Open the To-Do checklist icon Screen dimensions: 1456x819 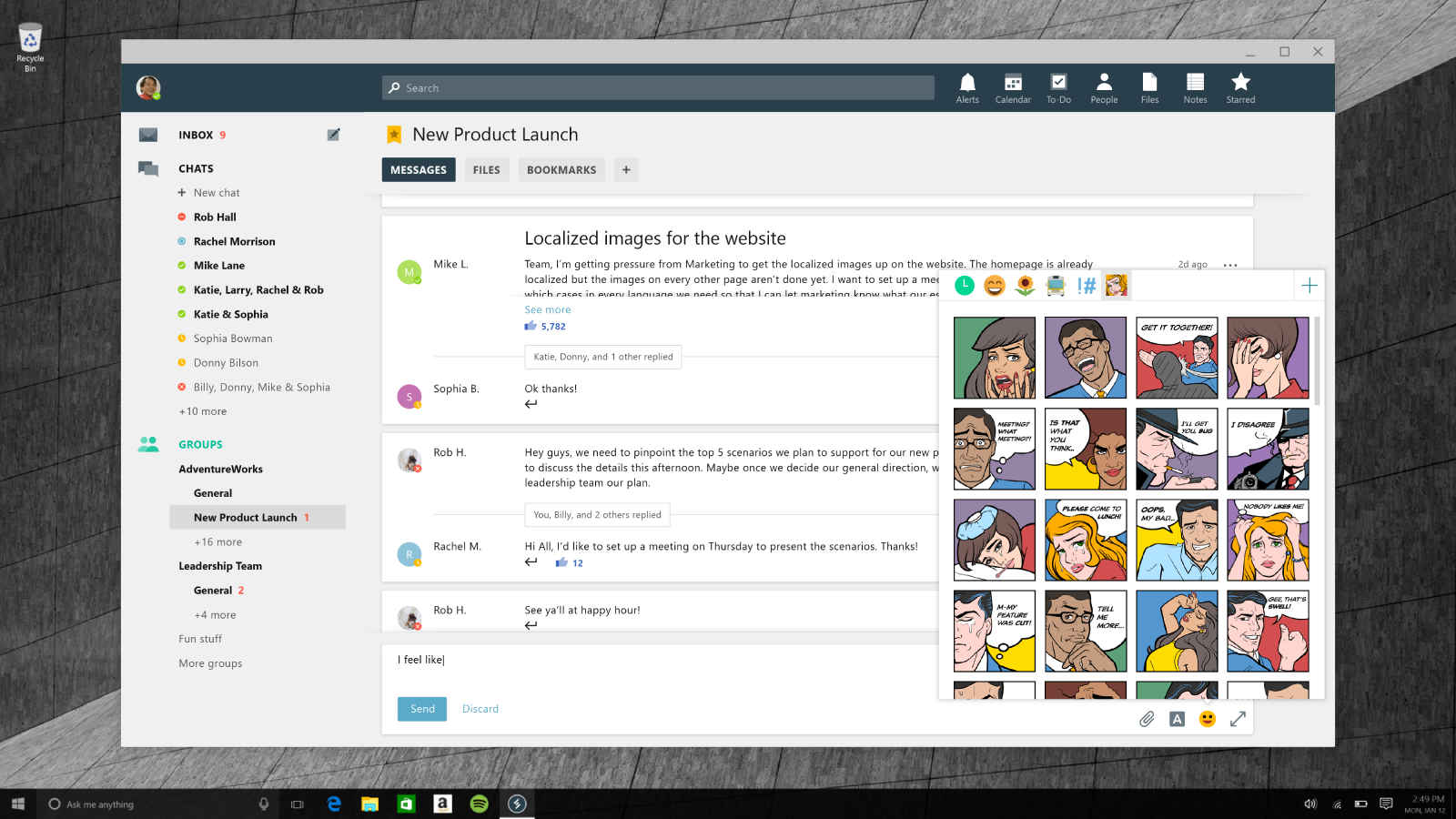[1058, 87]
